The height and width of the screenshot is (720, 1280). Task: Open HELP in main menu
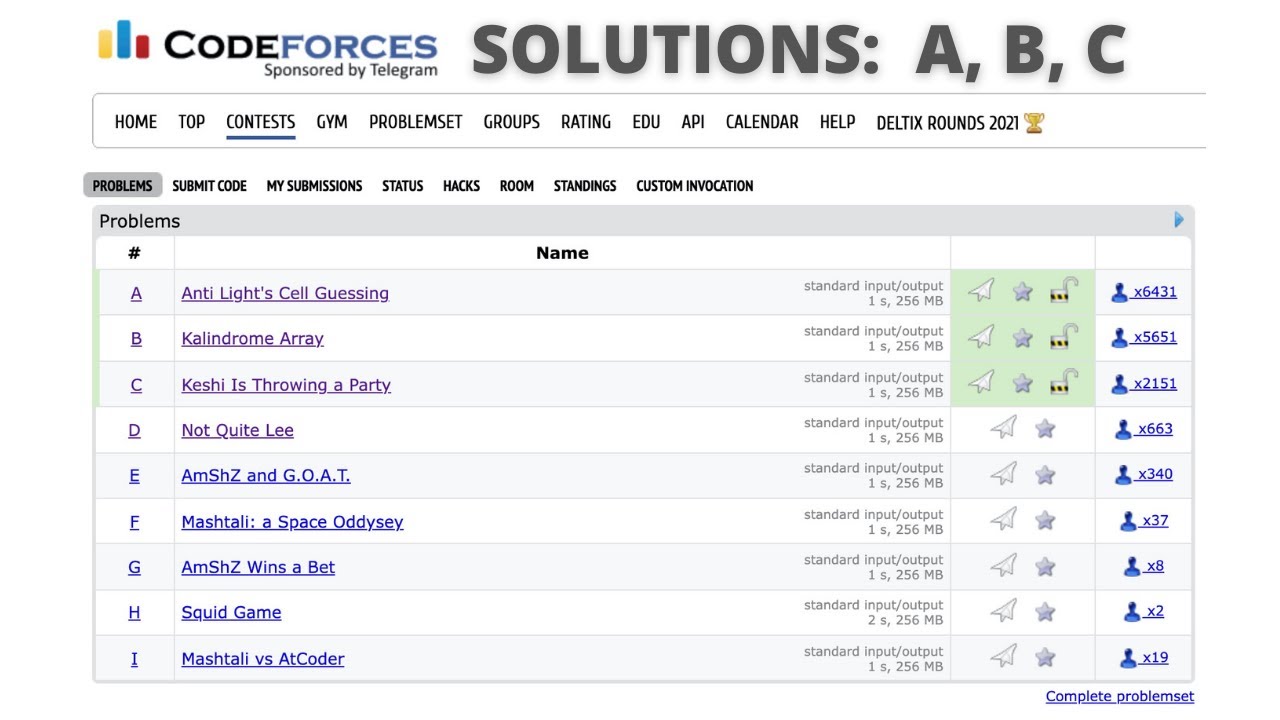point(837,122)
